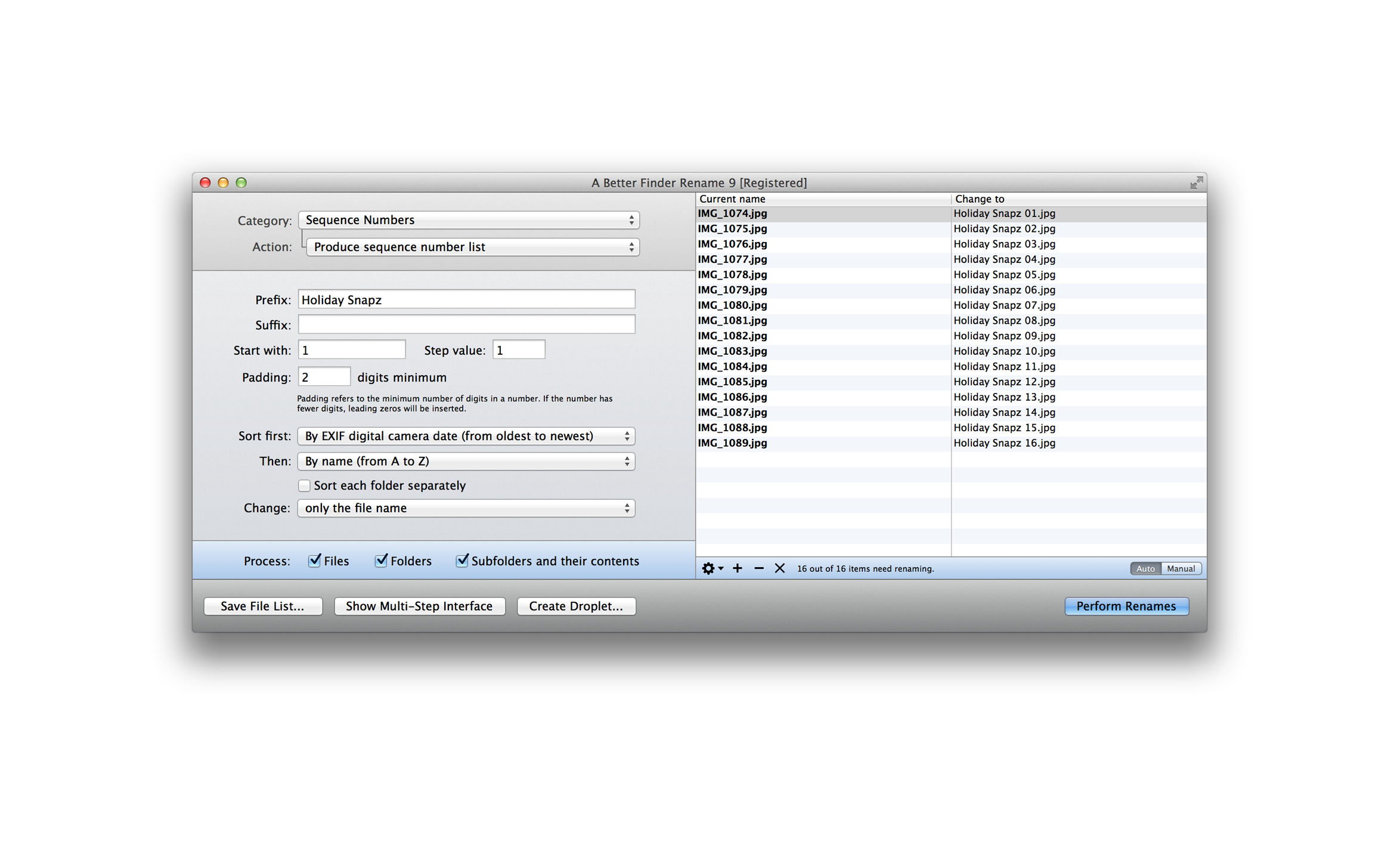Select the IMG_1089.jpg row
The width and height of the screenshot is (1400, 845).
(x=952, y=443)
